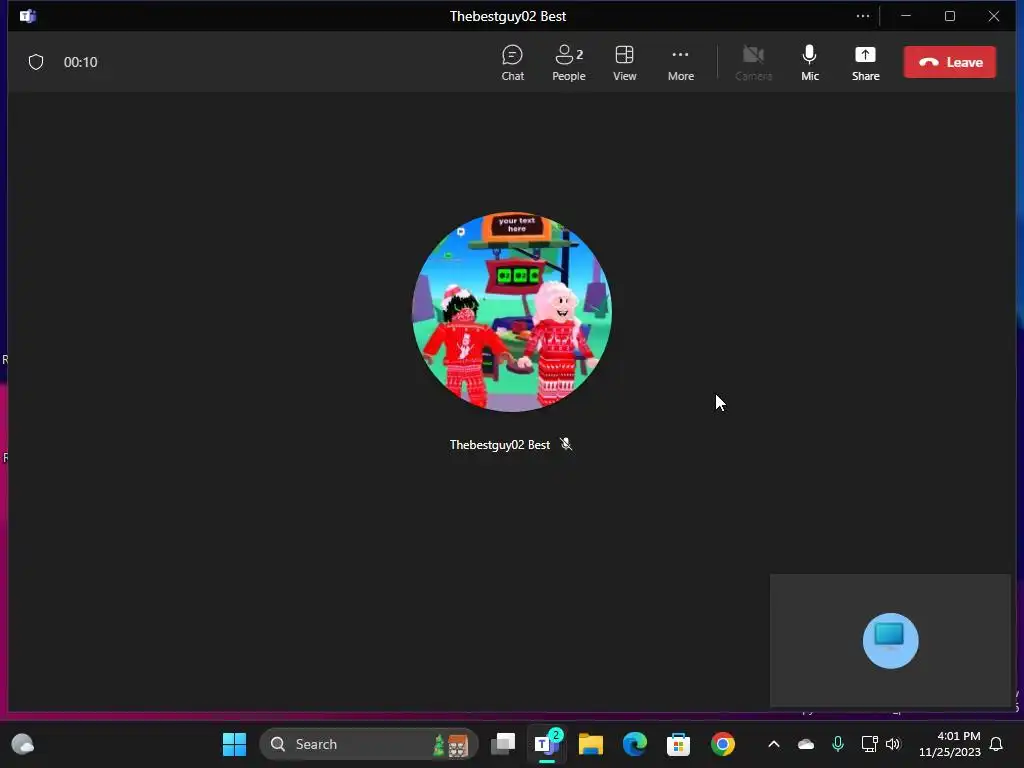Click the call timer 00:10
This screenshot has width=1024, height=768.
(x=80, y=62)
